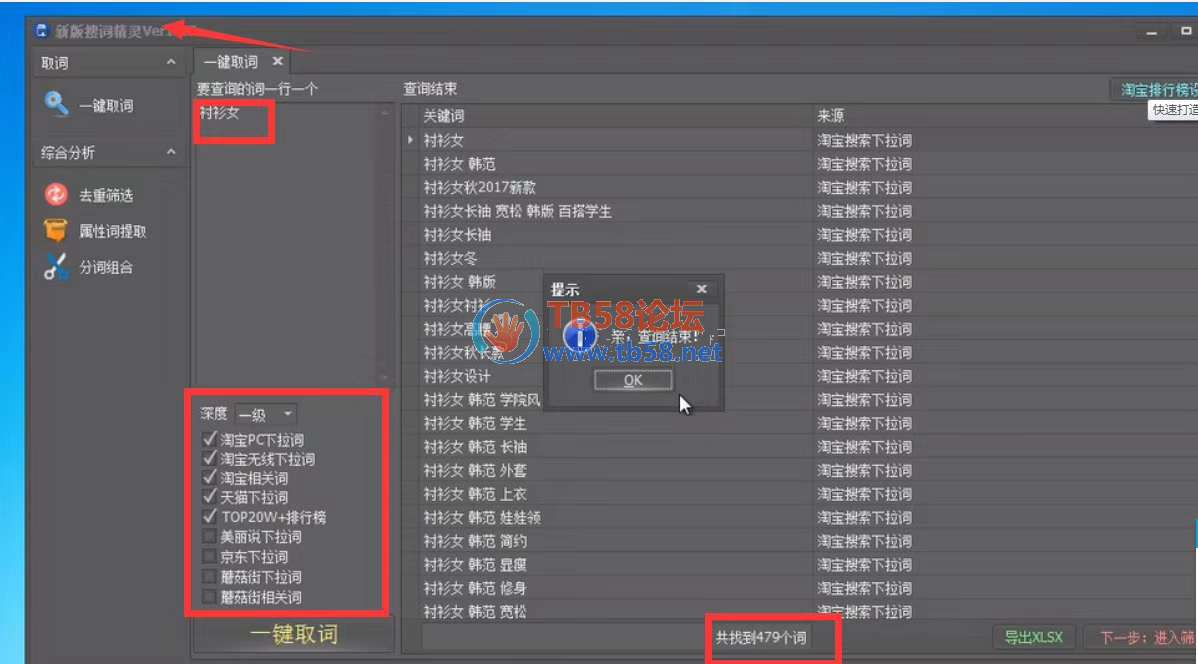This screenshot has height=664, width=1198.
Task: Close the 提示 dialog with X
Action: pos(701,289)
